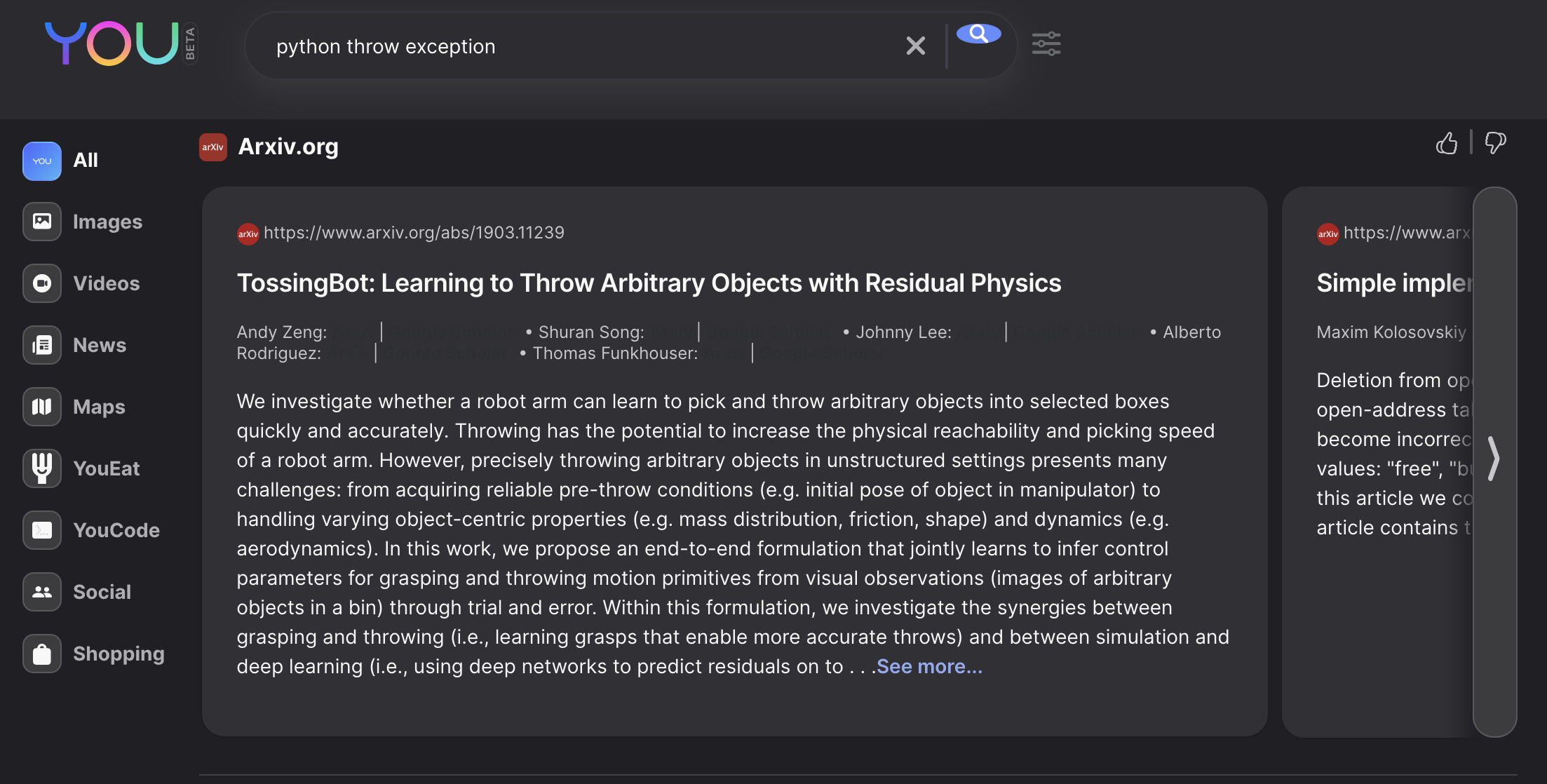Open TossingBot paper title link

[649, 283]
